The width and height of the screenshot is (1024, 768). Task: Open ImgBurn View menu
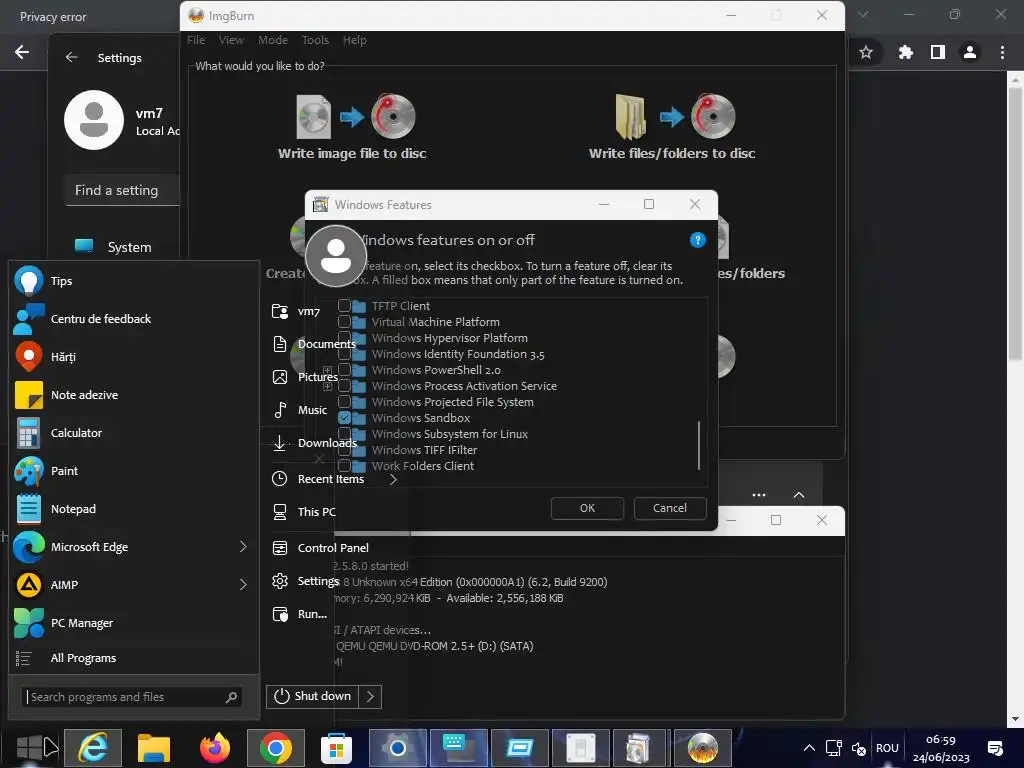[231, 40]
